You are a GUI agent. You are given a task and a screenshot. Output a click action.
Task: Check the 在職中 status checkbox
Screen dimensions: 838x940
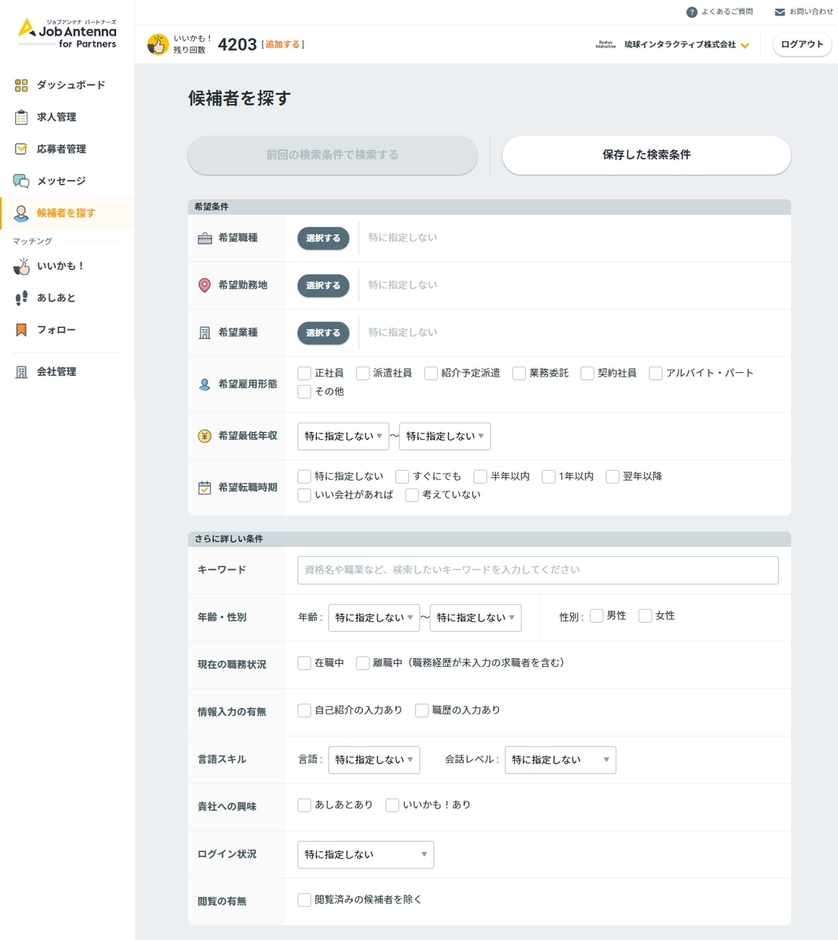point(303,662)
